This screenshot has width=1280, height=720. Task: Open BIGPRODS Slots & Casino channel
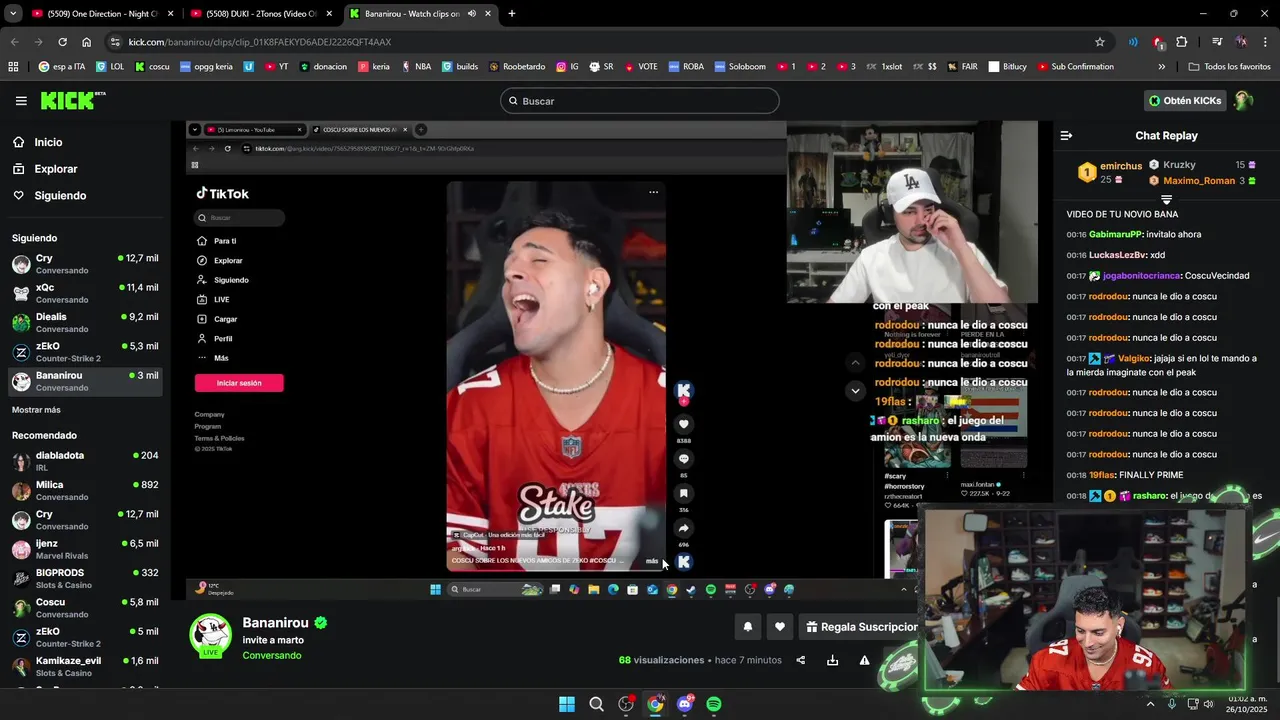pyautogui.click(x=86, y=578)
